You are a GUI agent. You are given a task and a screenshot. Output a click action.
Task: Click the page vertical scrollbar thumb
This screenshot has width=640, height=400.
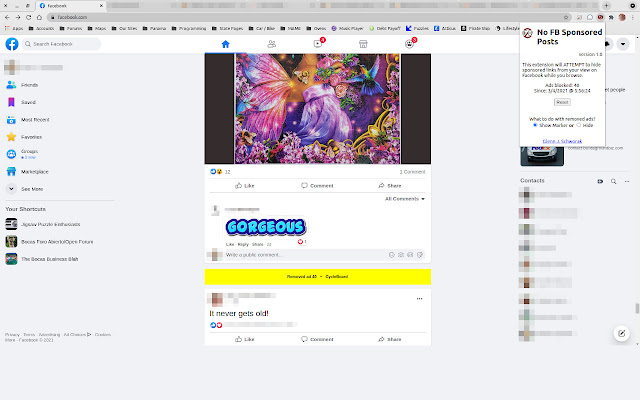click(x=637, y=308)
